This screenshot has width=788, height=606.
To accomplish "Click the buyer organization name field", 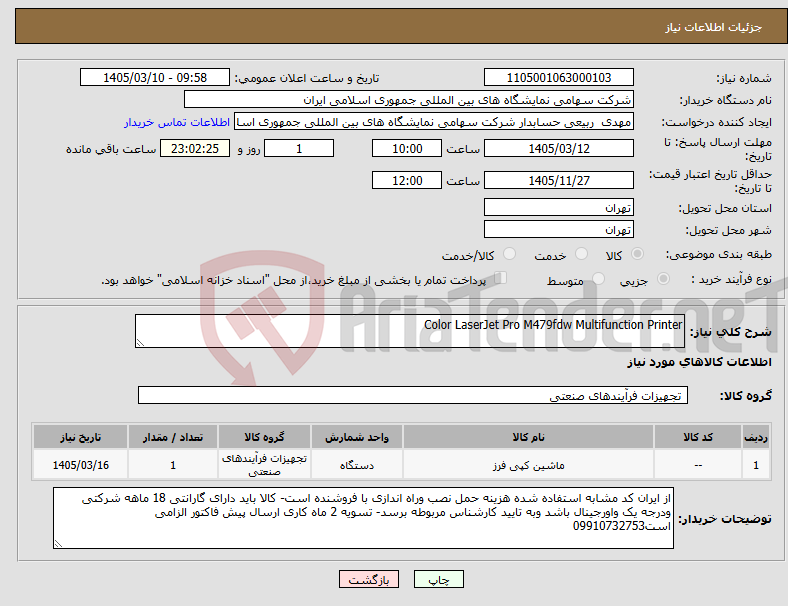I will 409,99.
